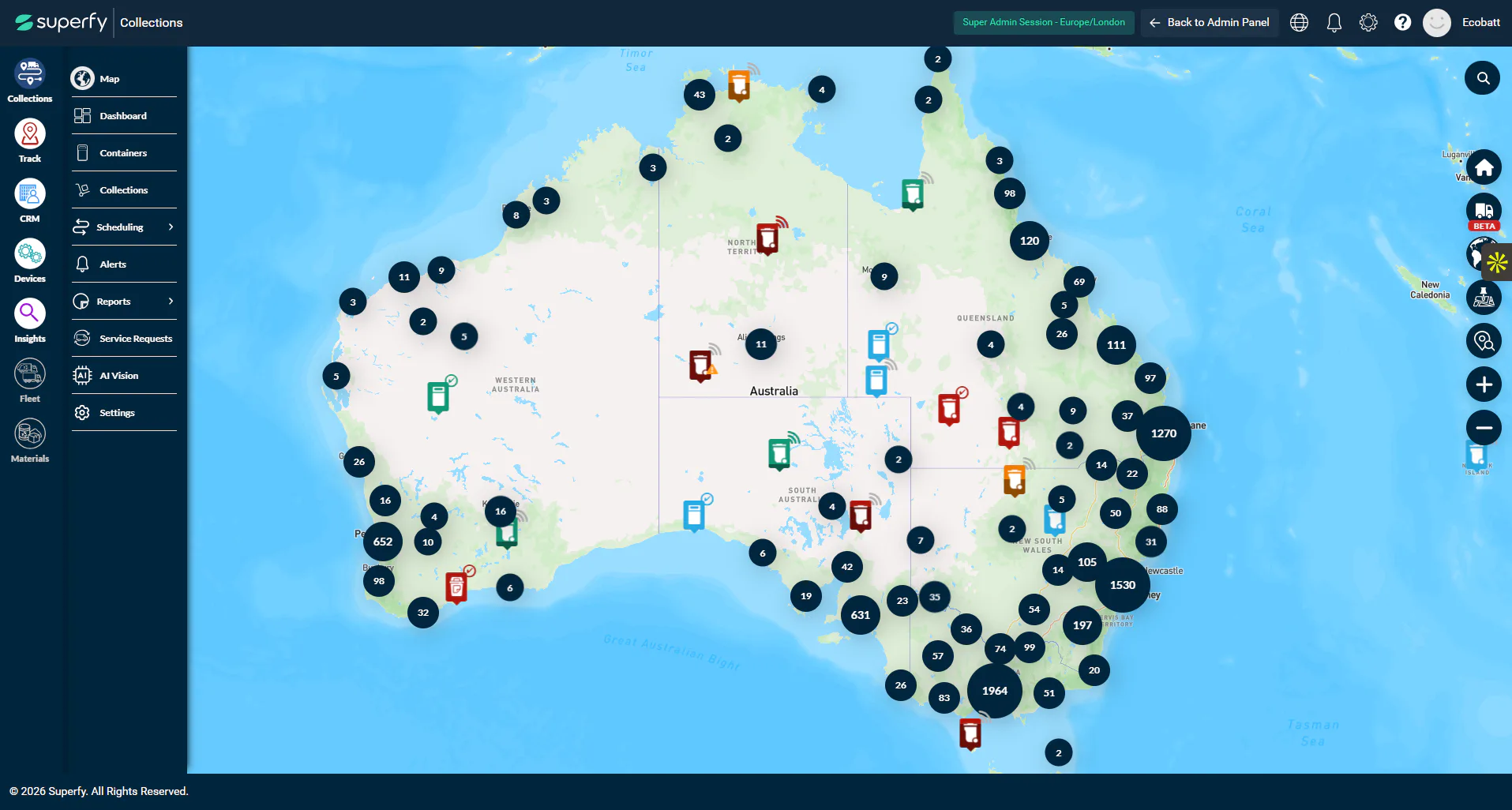This screenshot has height=810, width=1512.
Task: Select the red container marker in Tasmania
Action: 970,733
